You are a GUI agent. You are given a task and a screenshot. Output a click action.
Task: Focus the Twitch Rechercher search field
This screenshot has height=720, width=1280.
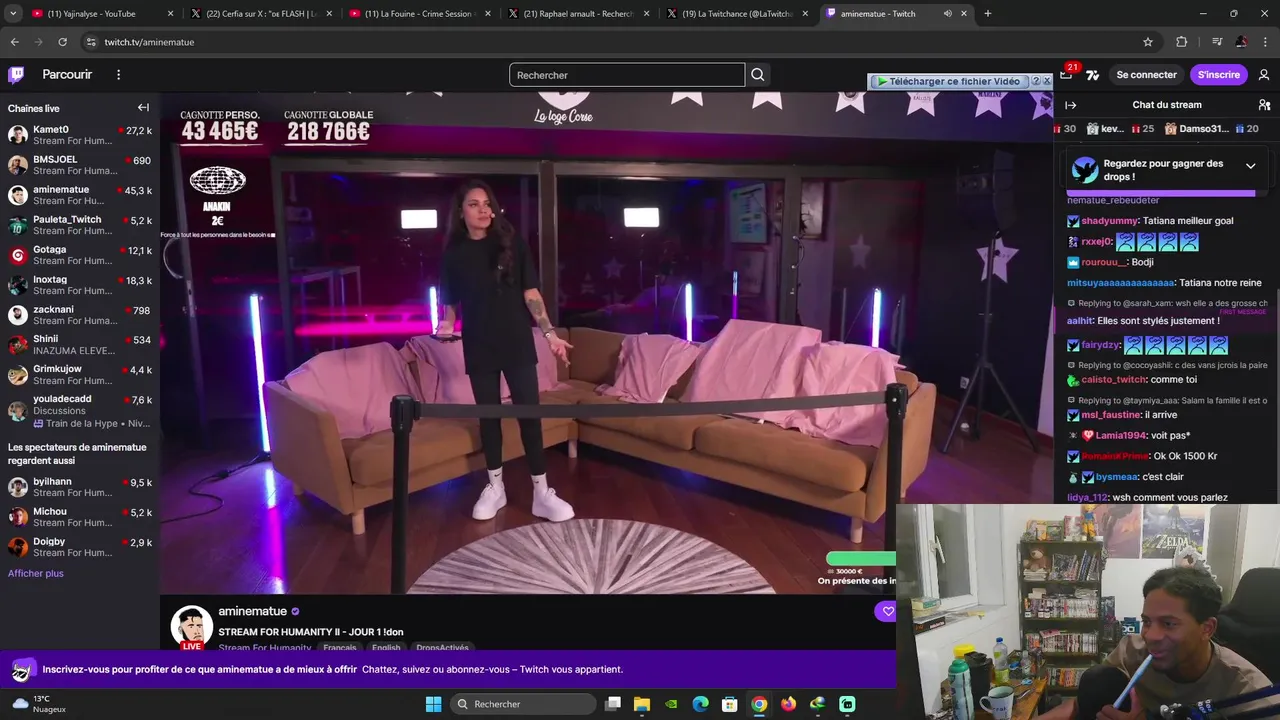pyautogui.click(x=627, y=75)
